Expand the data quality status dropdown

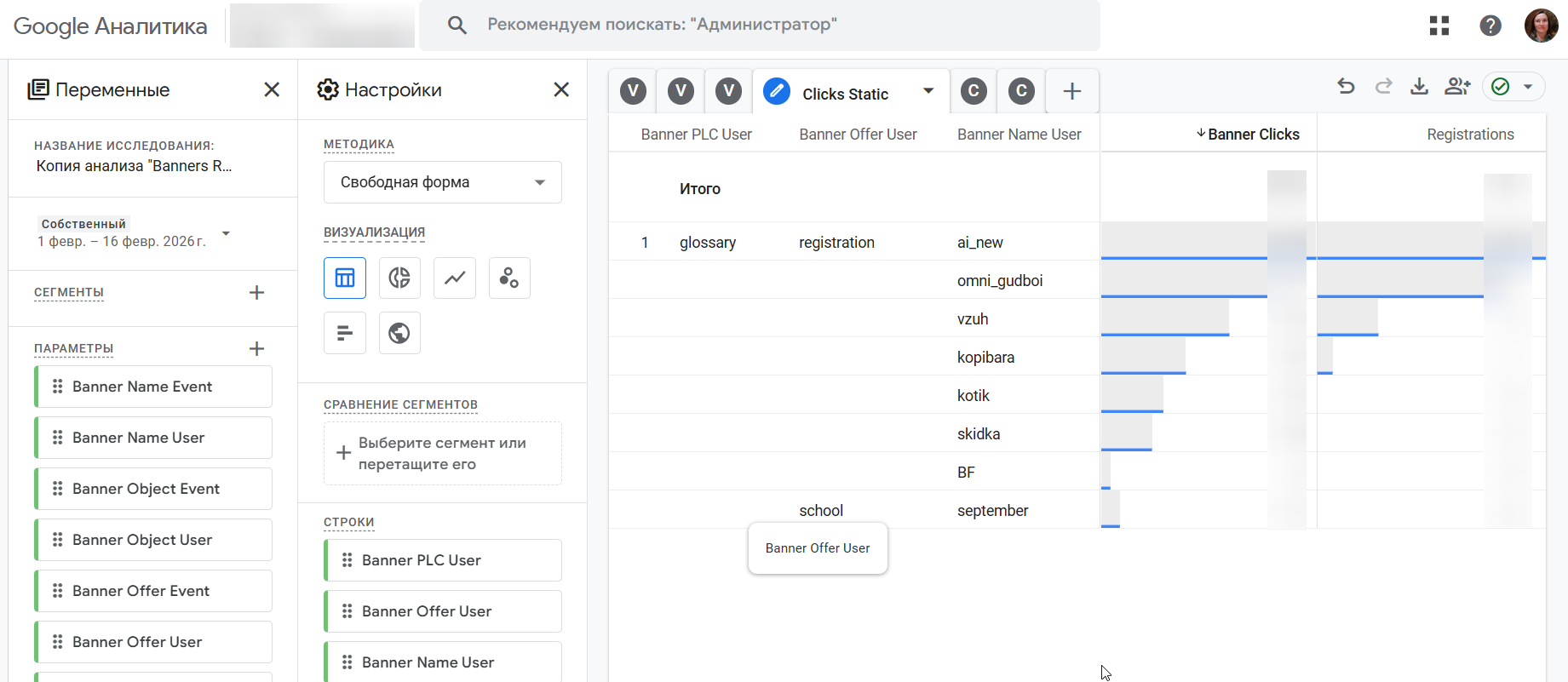(x=1528, y=87)
